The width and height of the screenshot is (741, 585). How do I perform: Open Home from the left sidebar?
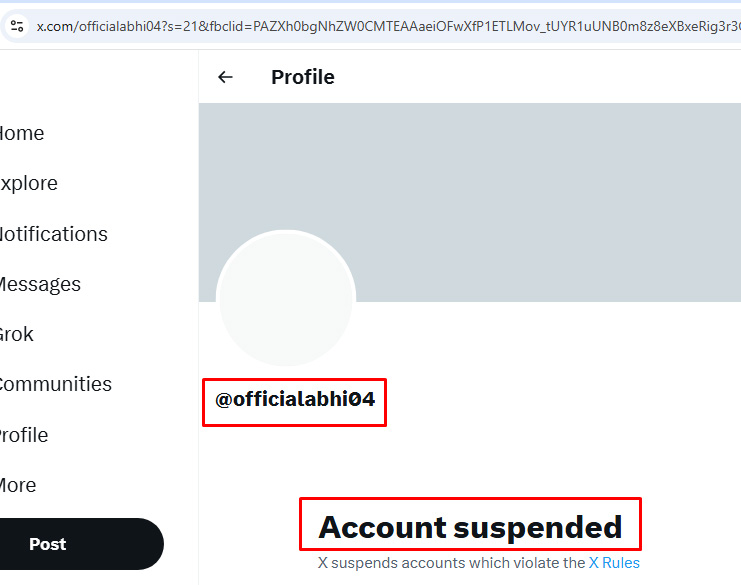tap(22, 133)
